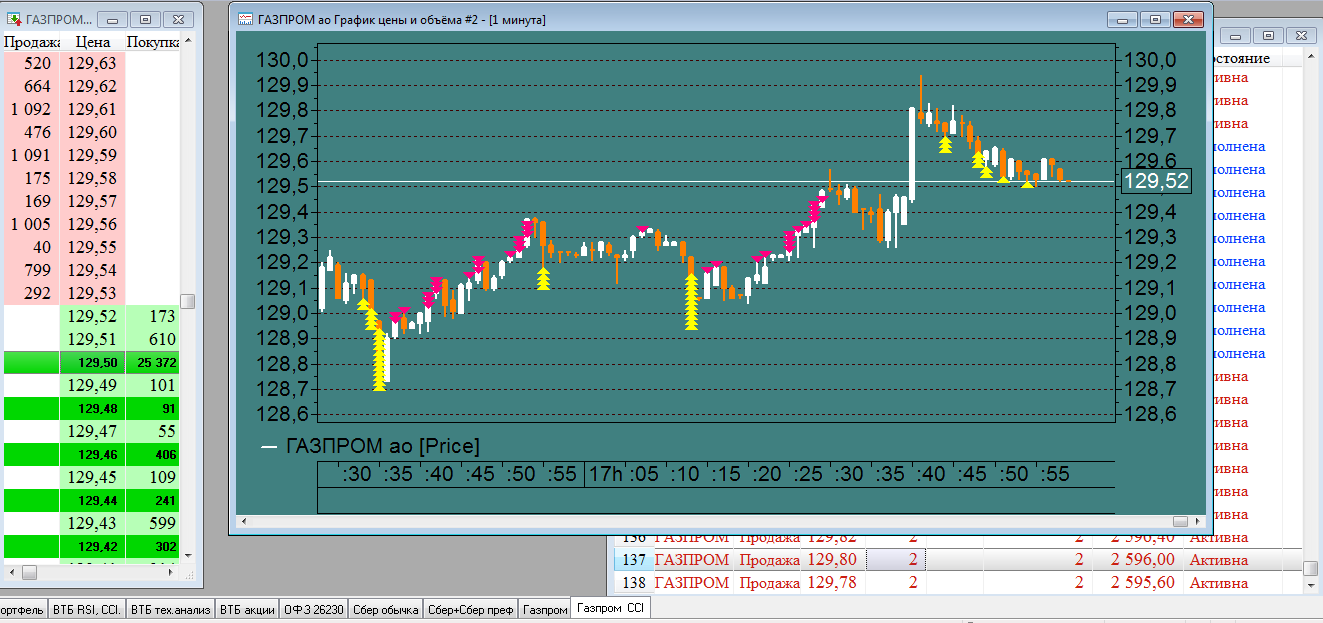Screen dimensions: 1323x623
Task: Click the Покупка column header in order book
Action: [x=152, y=43]
